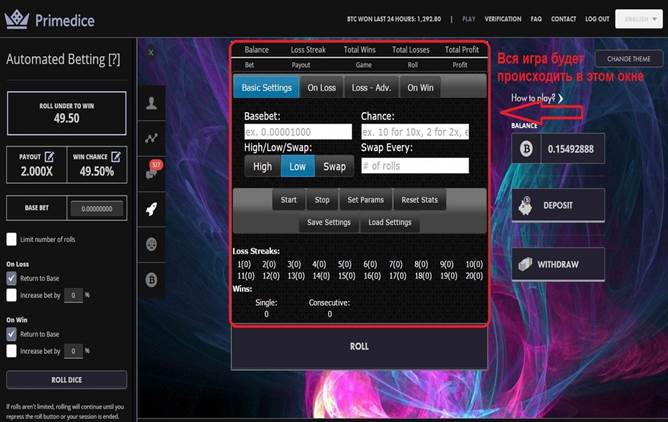Toggle On Win Return to Base checkbox
This screenshot has width=668, height=422.
pyautogui.click(x=12, y=334)
